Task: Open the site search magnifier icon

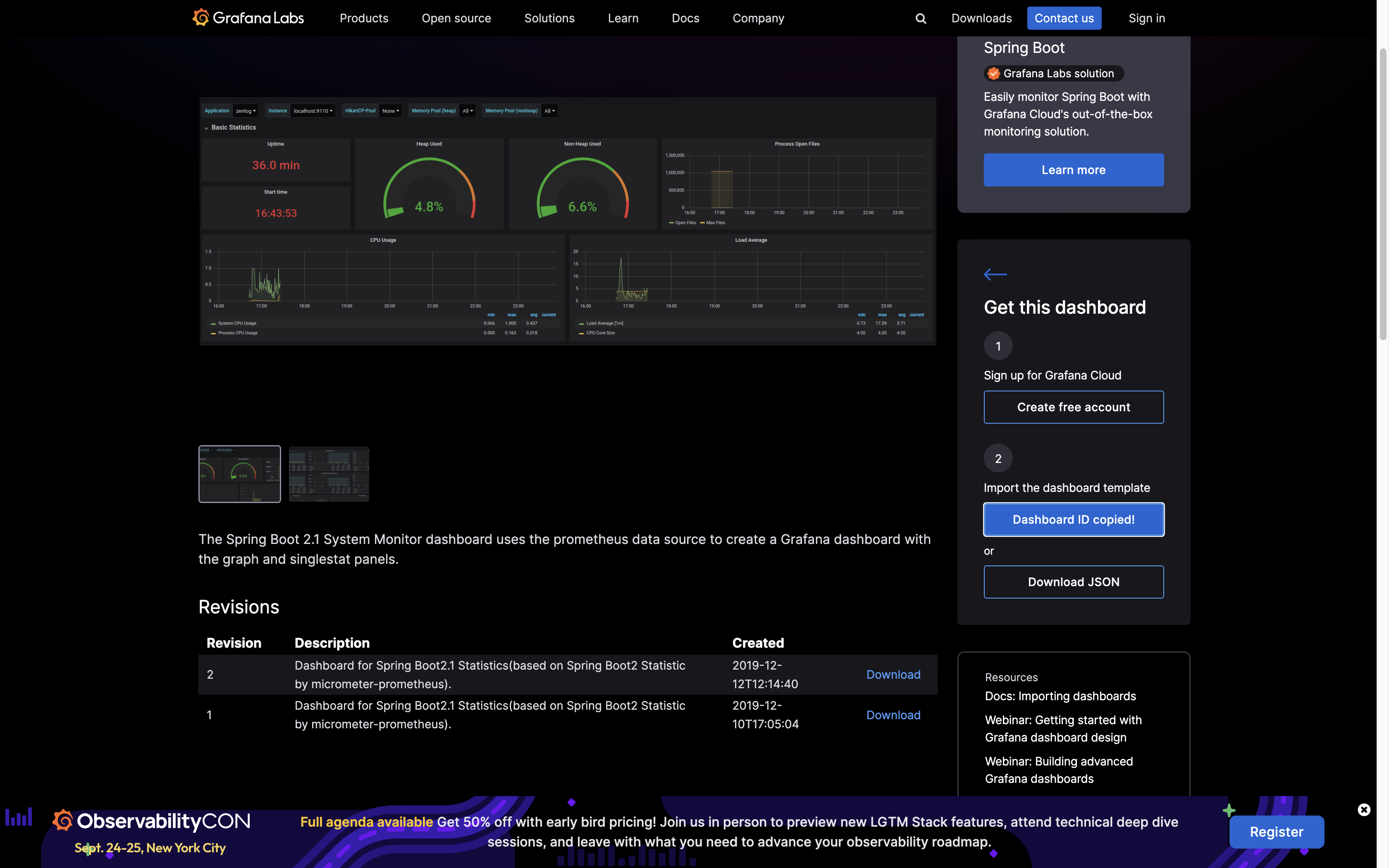Action: pos(921,18)
